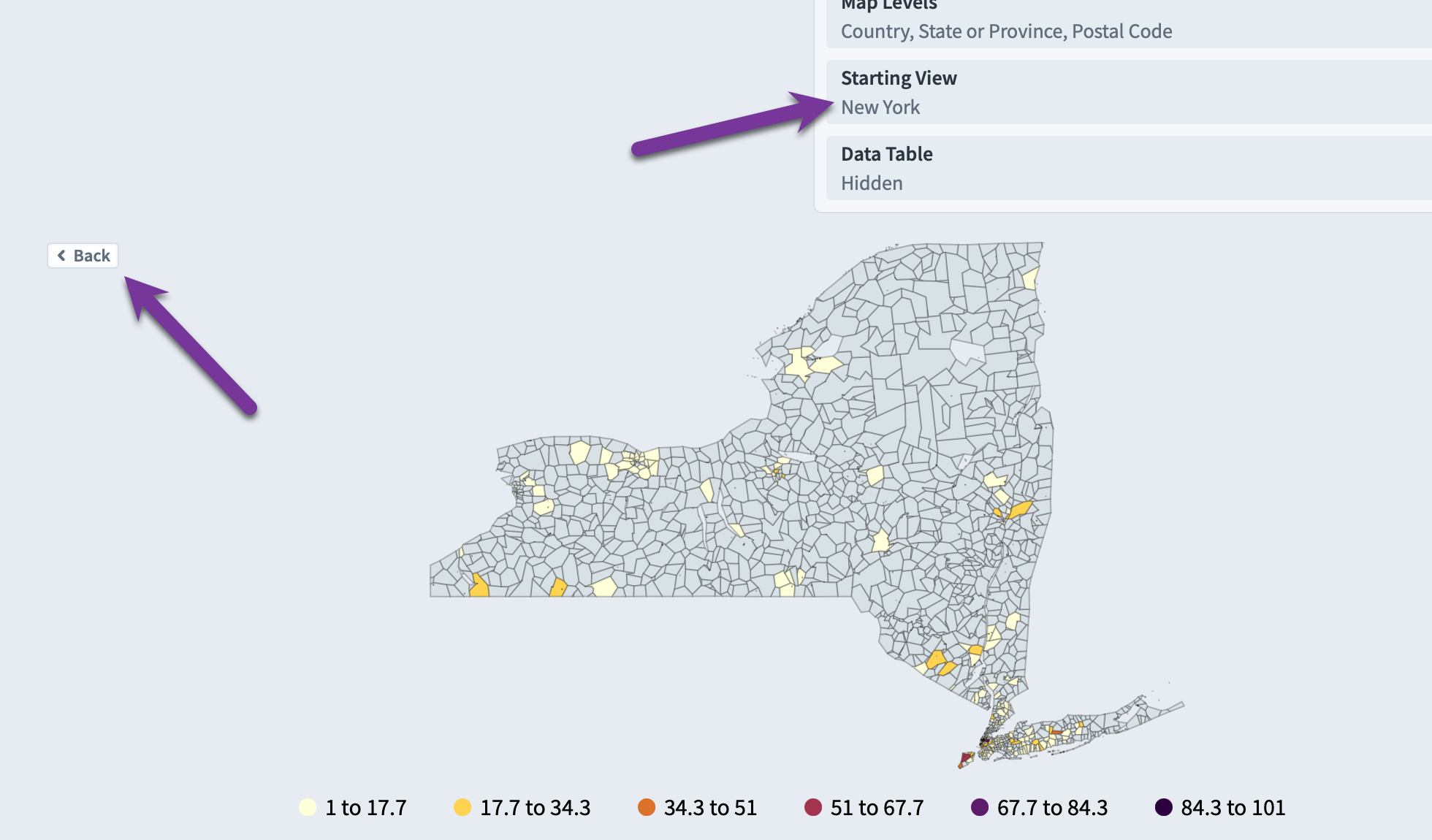
Task: Click the 67.7 to 84.3 legend swatch
Action: [980, 807]
